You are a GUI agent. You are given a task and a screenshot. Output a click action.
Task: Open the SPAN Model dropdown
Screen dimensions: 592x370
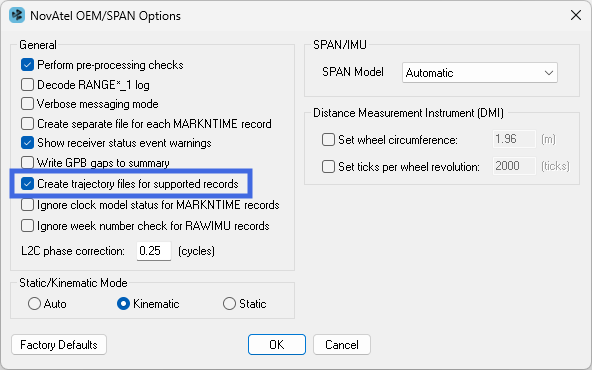(x=479, y=72)
